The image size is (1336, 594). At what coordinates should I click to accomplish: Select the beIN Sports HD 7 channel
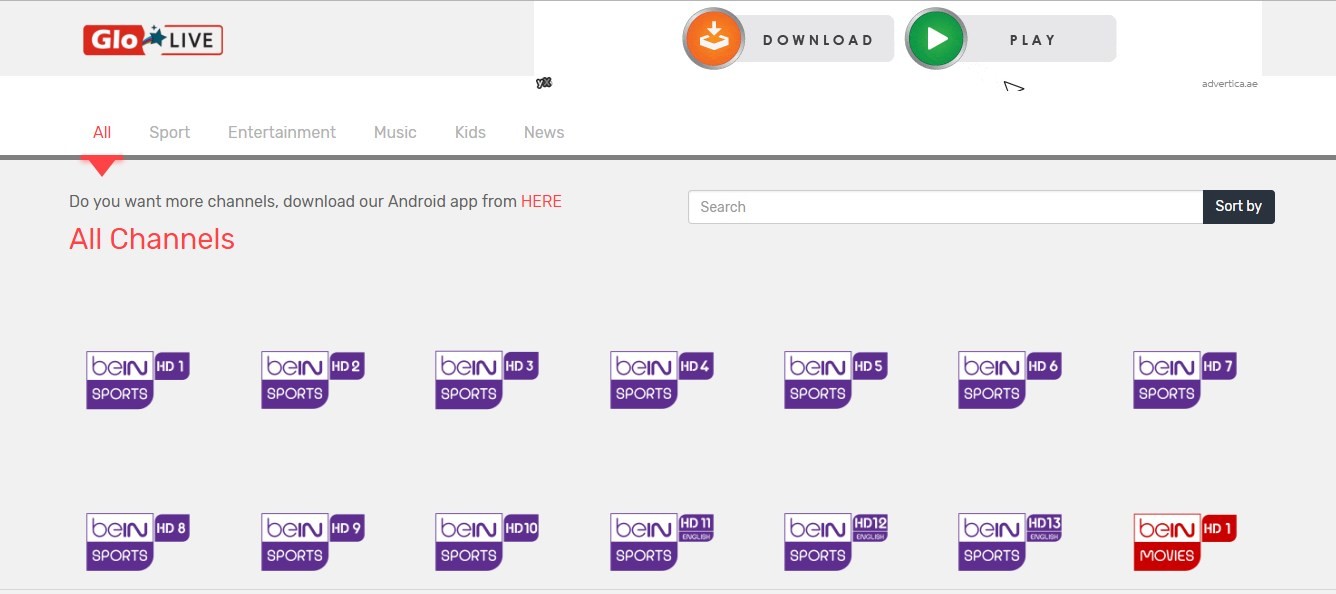point(1184,380)
